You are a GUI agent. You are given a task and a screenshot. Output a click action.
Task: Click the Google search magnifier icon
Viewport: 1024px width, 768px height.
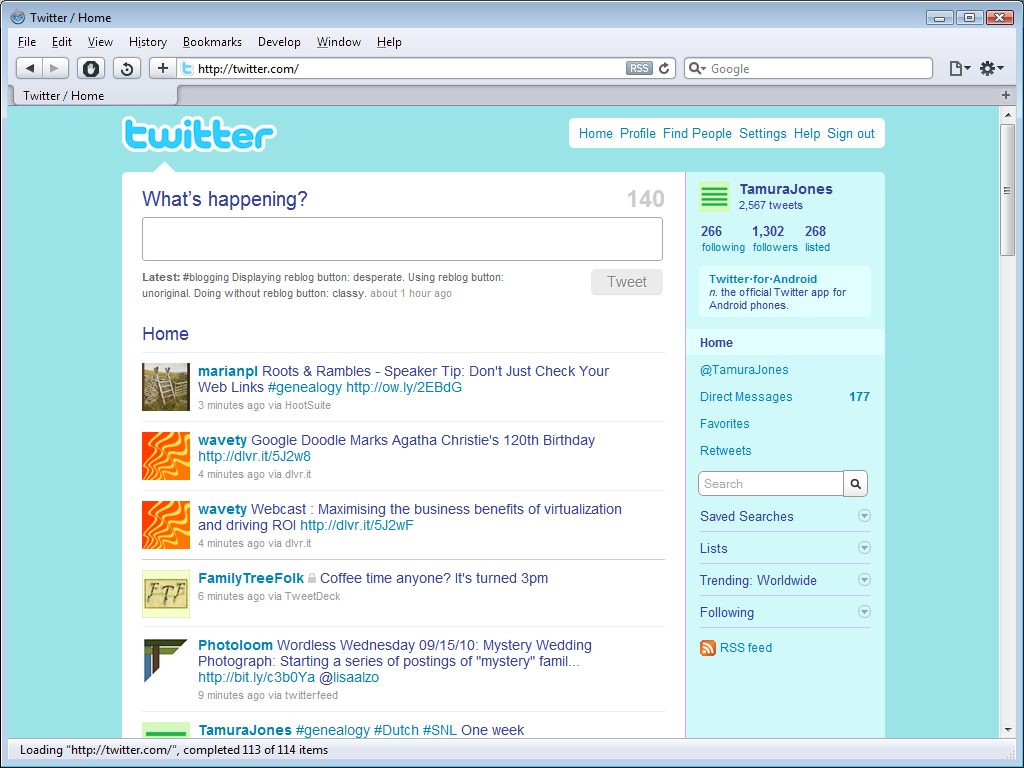pyautogui.click(x=696, y=69)
